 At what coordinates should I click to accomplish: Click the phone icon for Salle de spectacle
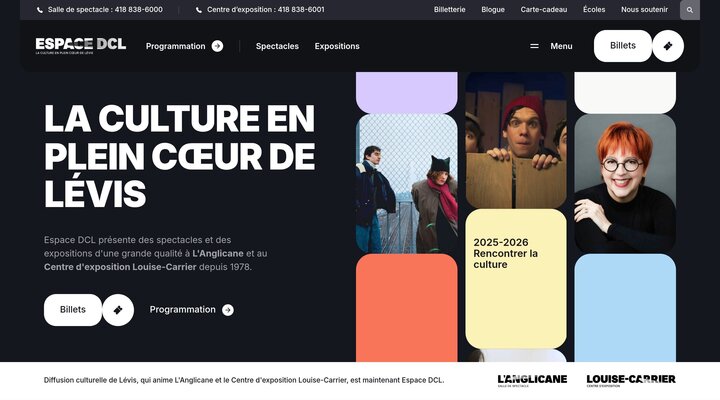click(40, 10)
